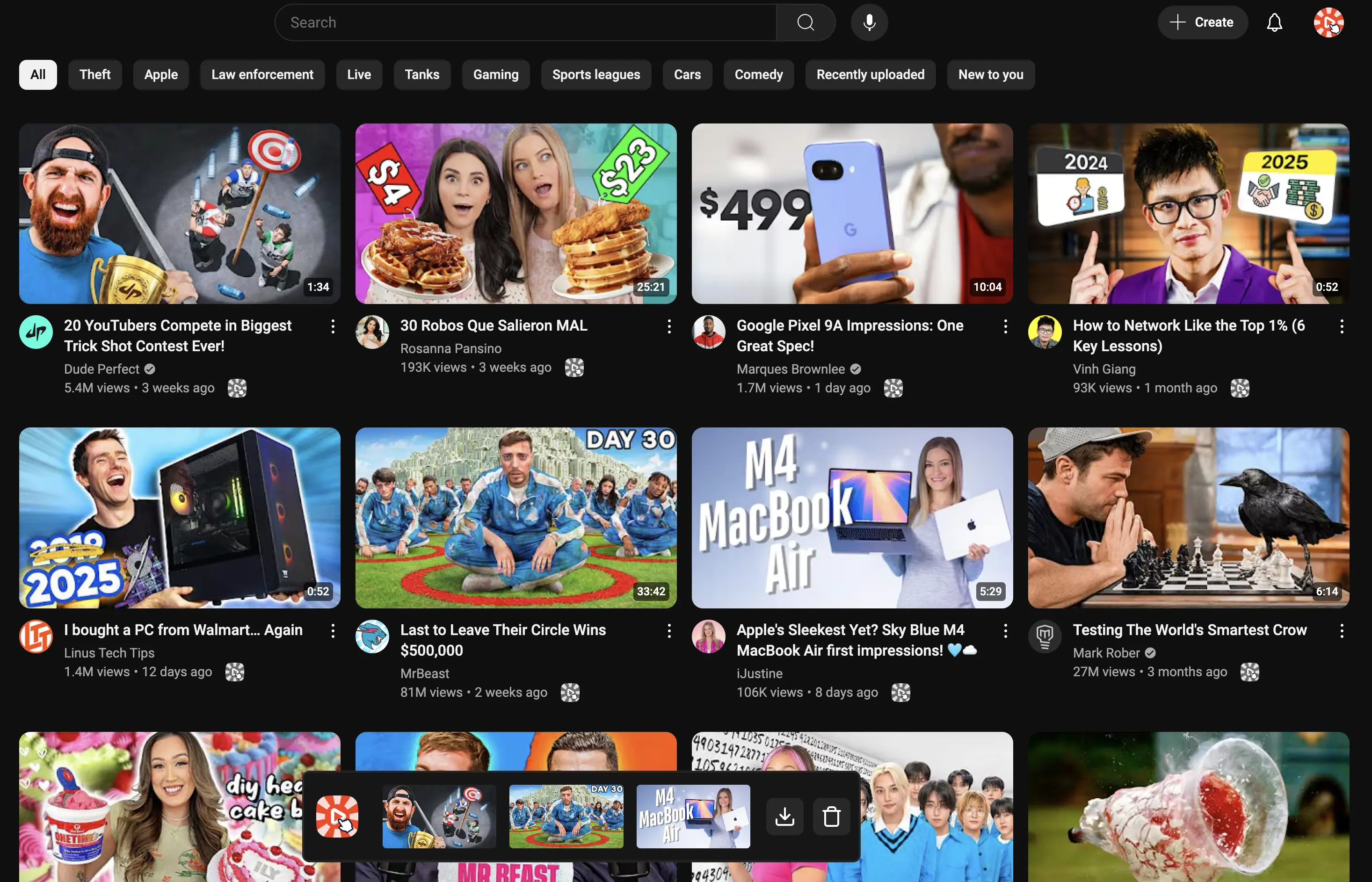Open options on the Smartest Crow video
Image resolution: width=1372 pixels, height=882 pixels.
[1342, 630]
